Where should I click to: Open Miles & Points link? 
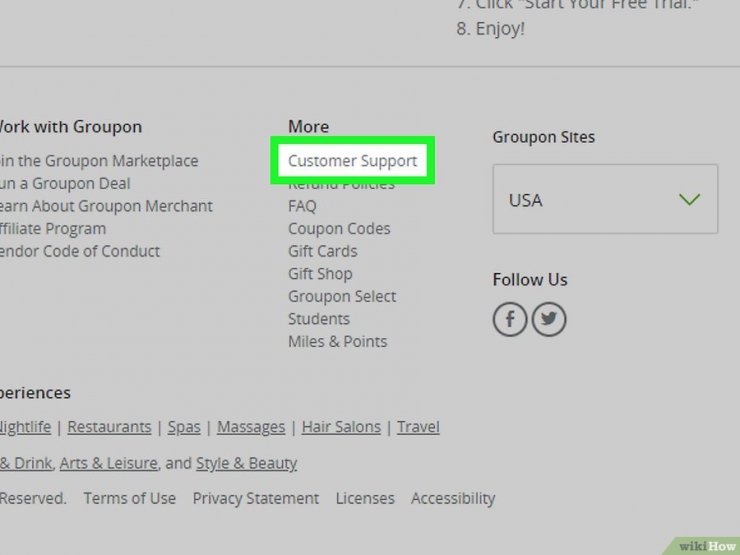click(x=338, y=342)
